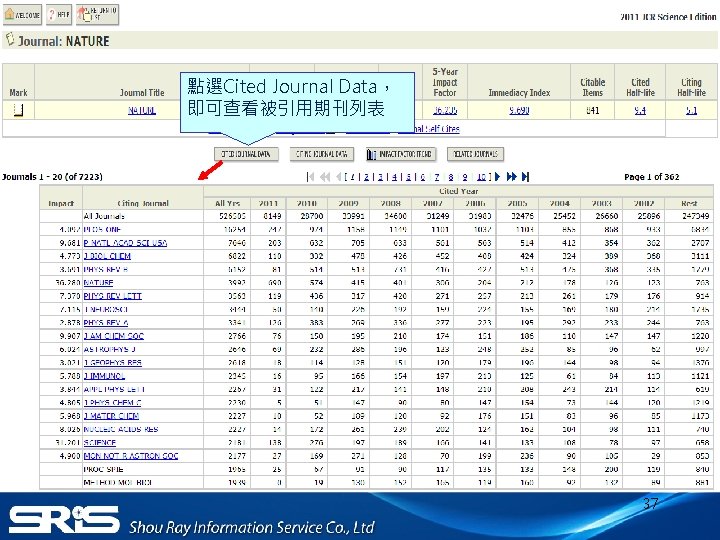The image size is (720, 540).
Task: Open the Citing Half-life value 5.1
Action: tap(691, 110)
